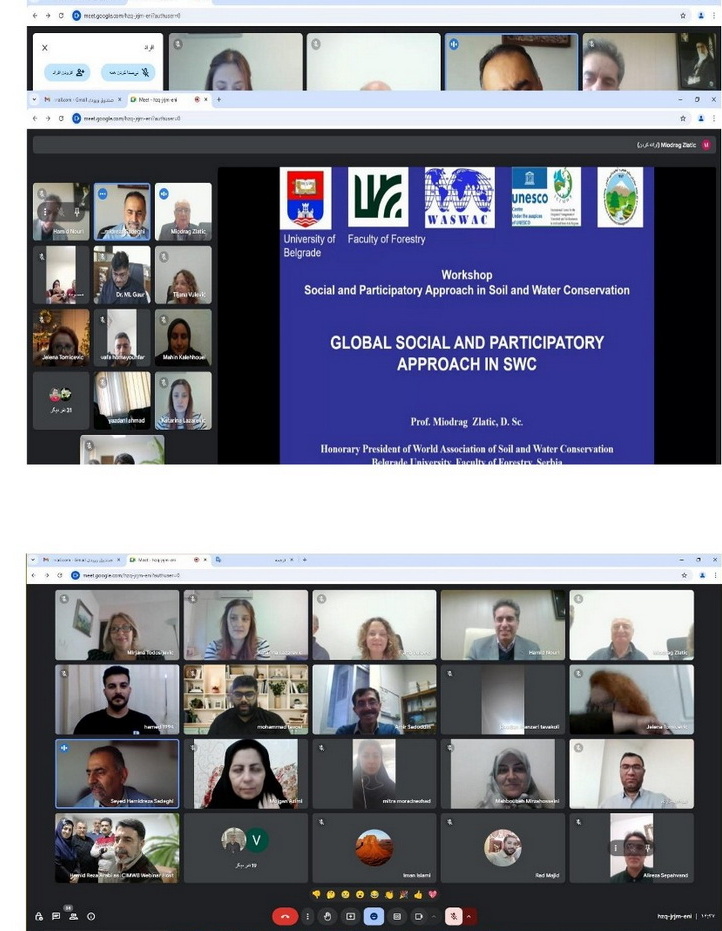Screen dimensions: 722x931
Task: Open more options three-dot menu by hang up
Action: [x=307, y=916]
